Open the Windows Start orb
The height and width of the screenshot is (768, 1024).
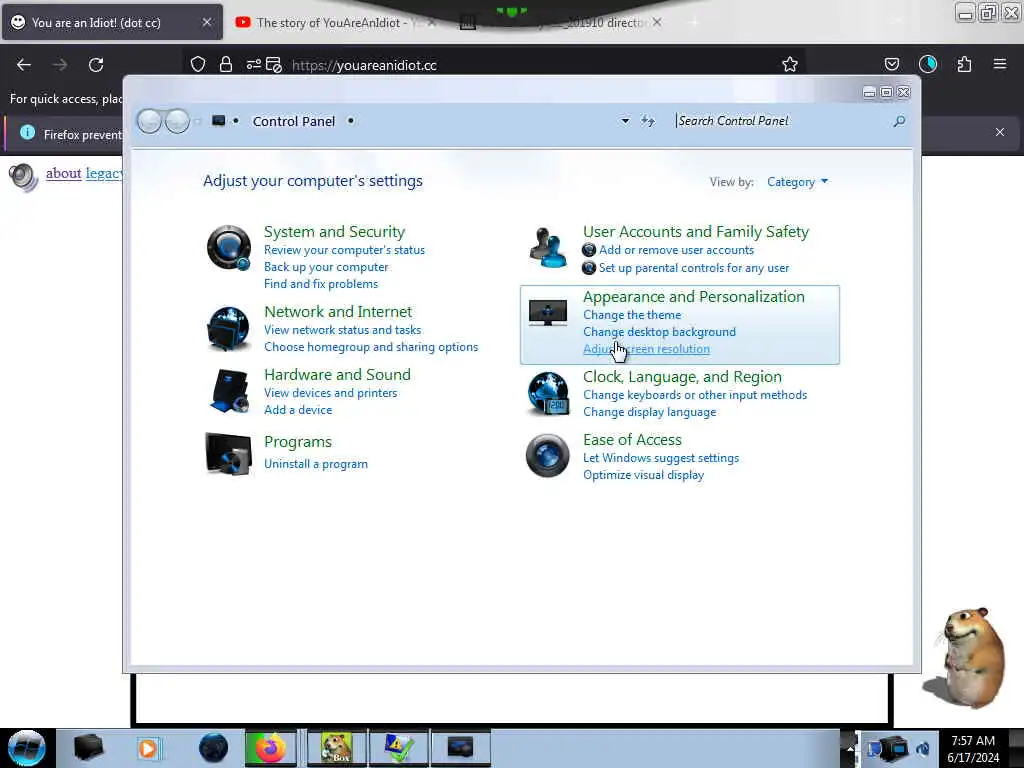tap(27, 748)
